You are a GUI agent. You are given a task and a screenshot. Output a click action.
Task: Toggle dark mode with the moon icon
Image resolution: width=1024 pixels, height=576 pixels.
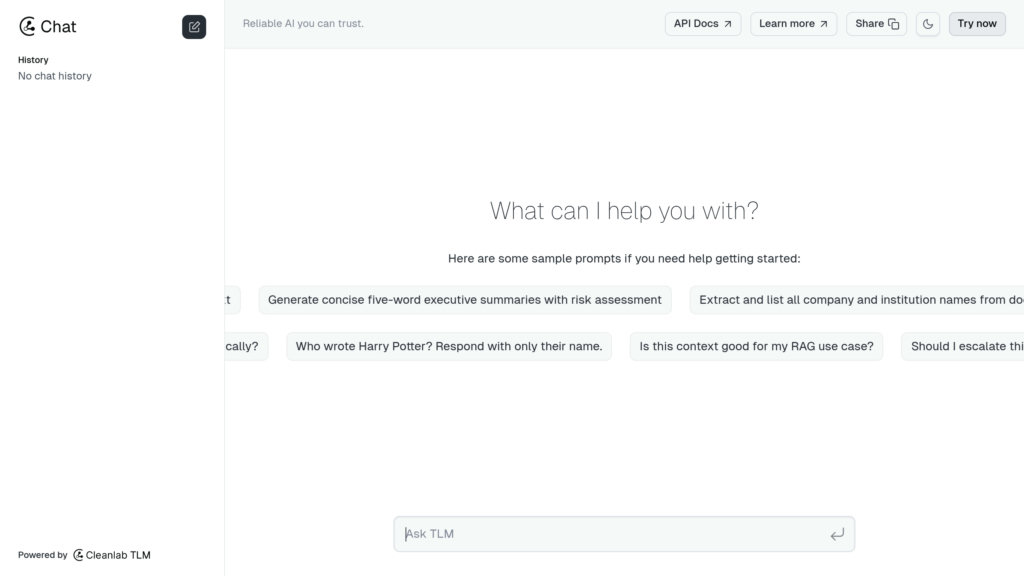click(927, 24)
